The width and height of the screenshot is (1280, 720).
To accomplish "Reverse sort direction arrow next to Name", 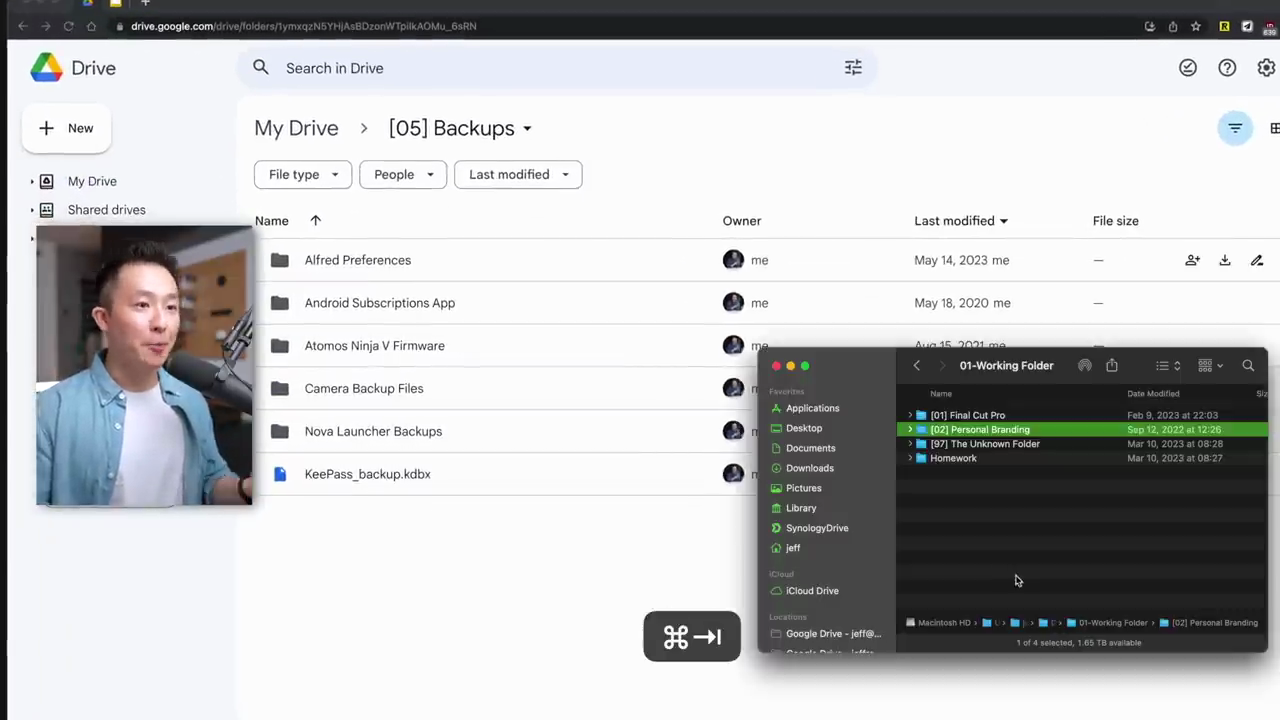I will pos(315,221).
